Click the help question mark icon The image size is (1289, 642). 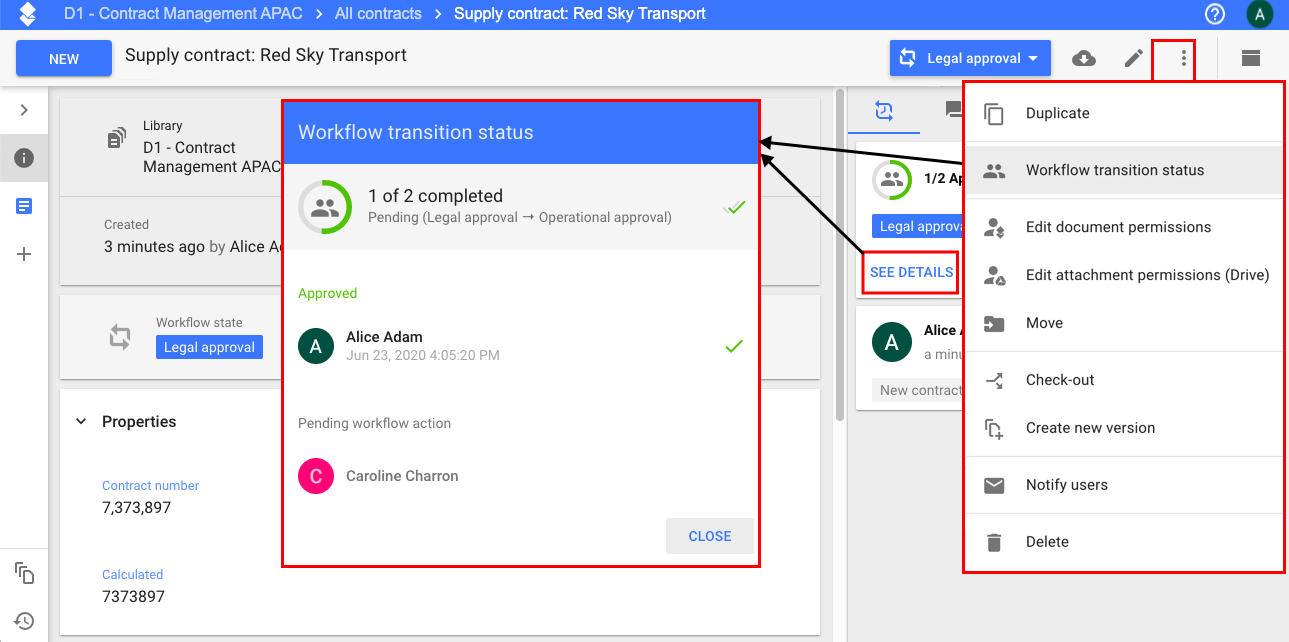coord(1215,14)
